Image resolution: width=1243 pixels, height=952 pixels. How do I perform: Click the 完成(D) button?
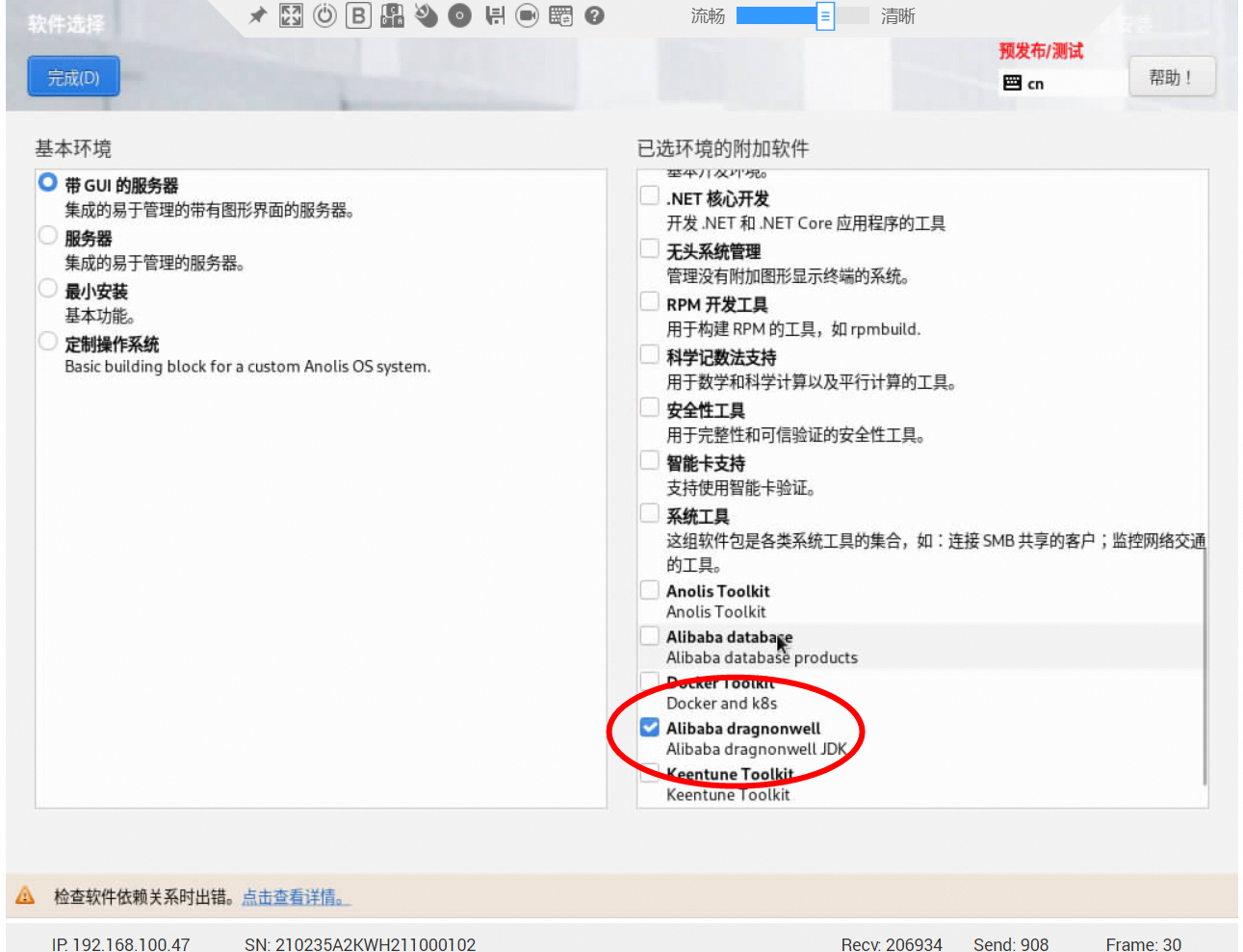tap(73, 77)
